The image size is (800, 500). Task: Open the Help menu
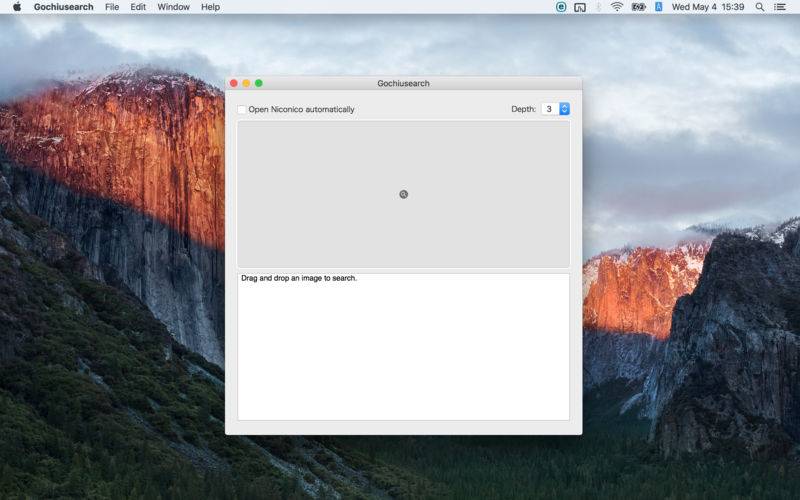(210, 7)
